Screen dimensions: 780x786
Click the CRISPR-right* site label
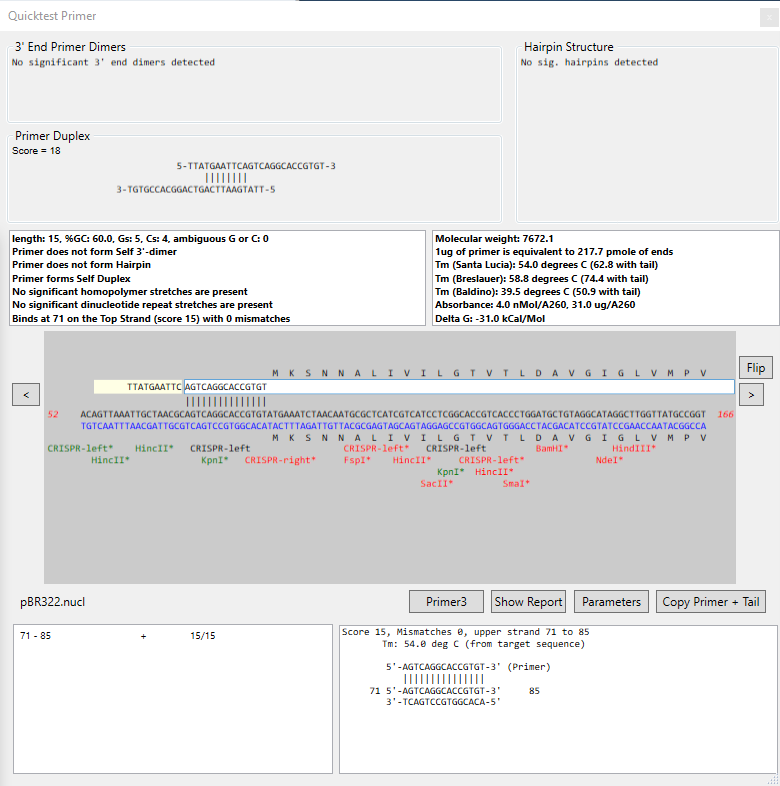(x=280, y=461)
